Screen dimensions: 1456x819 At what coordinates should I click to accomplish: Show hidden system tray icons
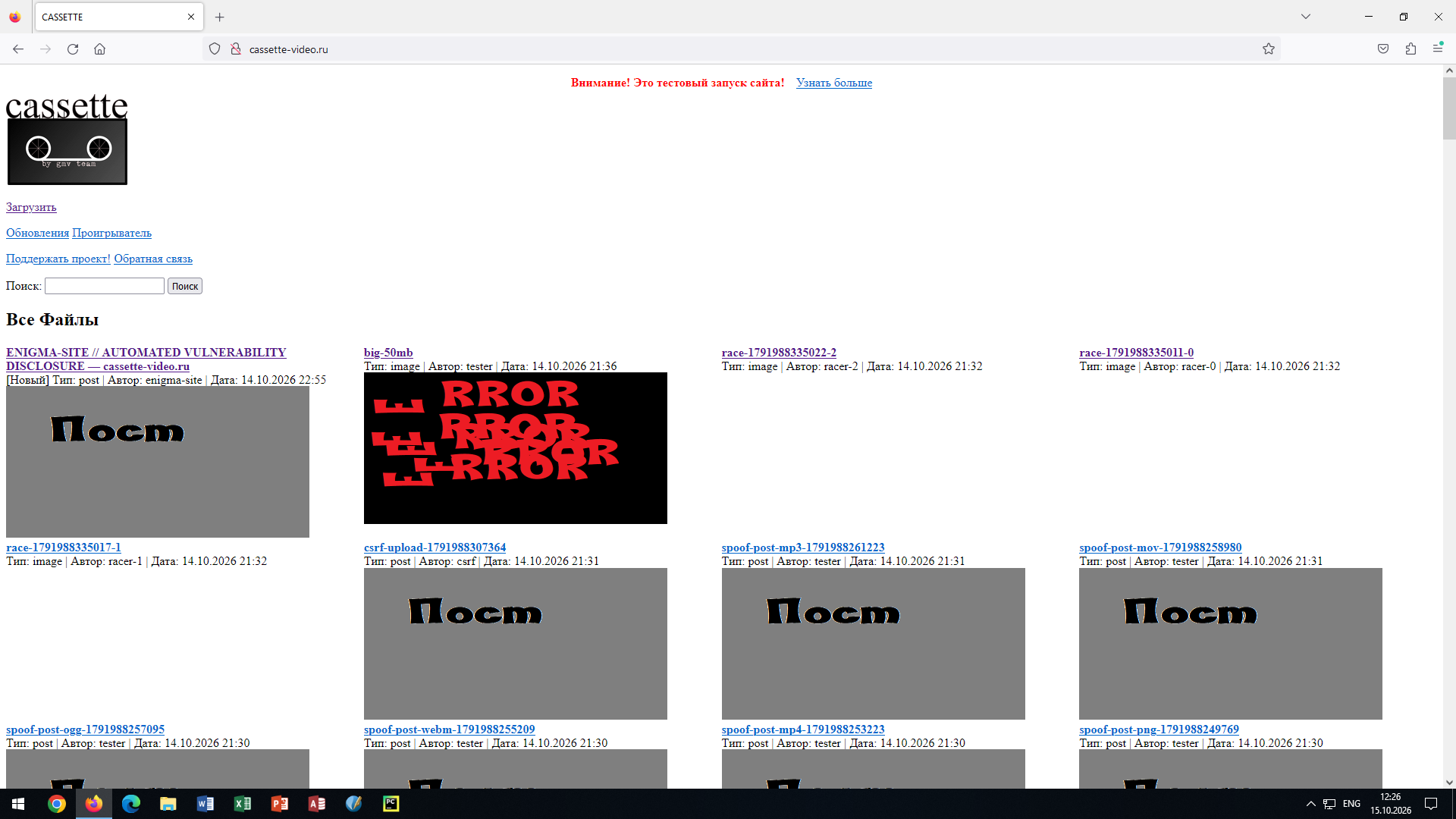tap(1310, 804)
